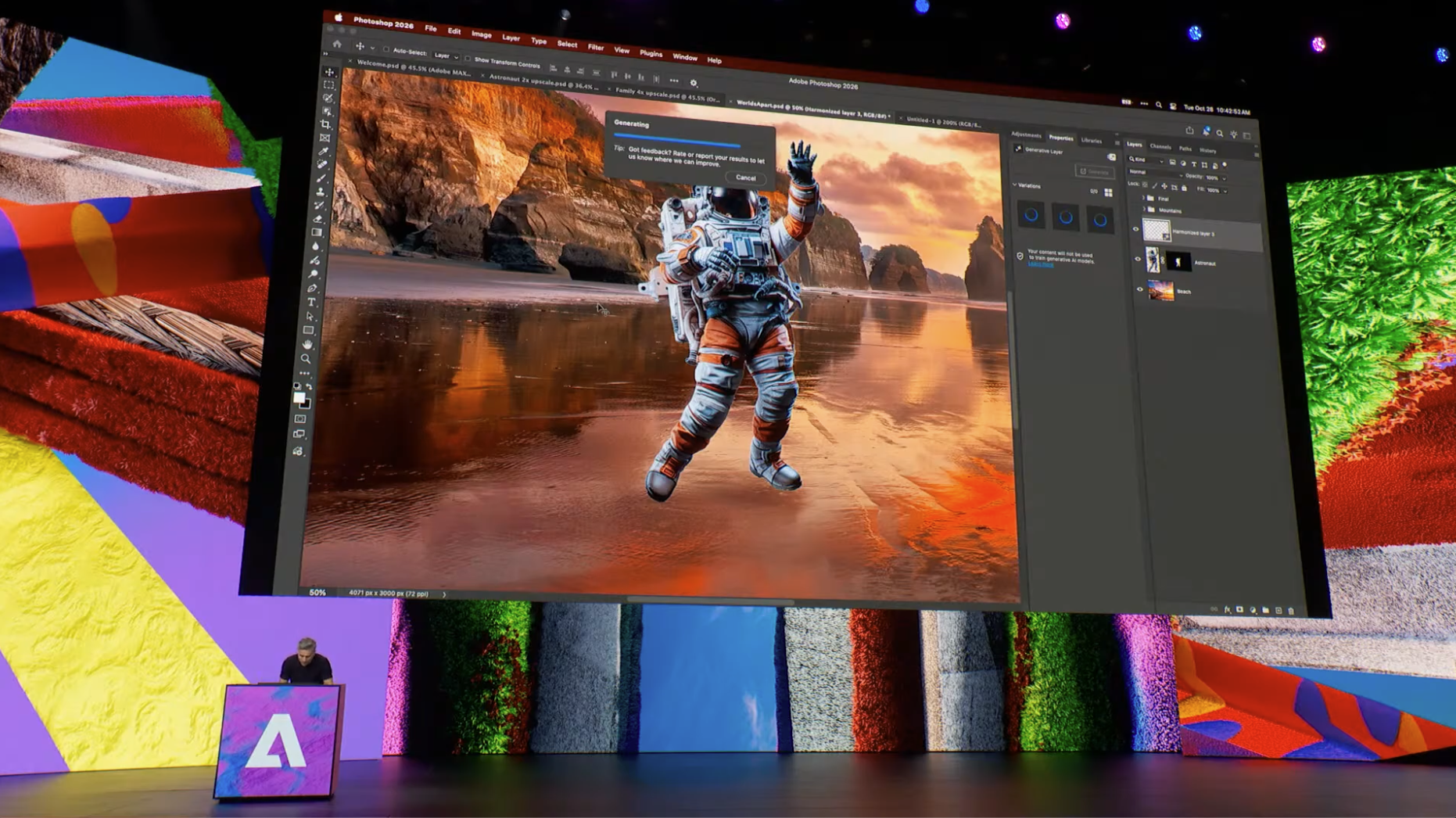Toggle visibility of the Astronaut layer
Viewport: 1456px width, 818px height.
[x=1138, y=259]
